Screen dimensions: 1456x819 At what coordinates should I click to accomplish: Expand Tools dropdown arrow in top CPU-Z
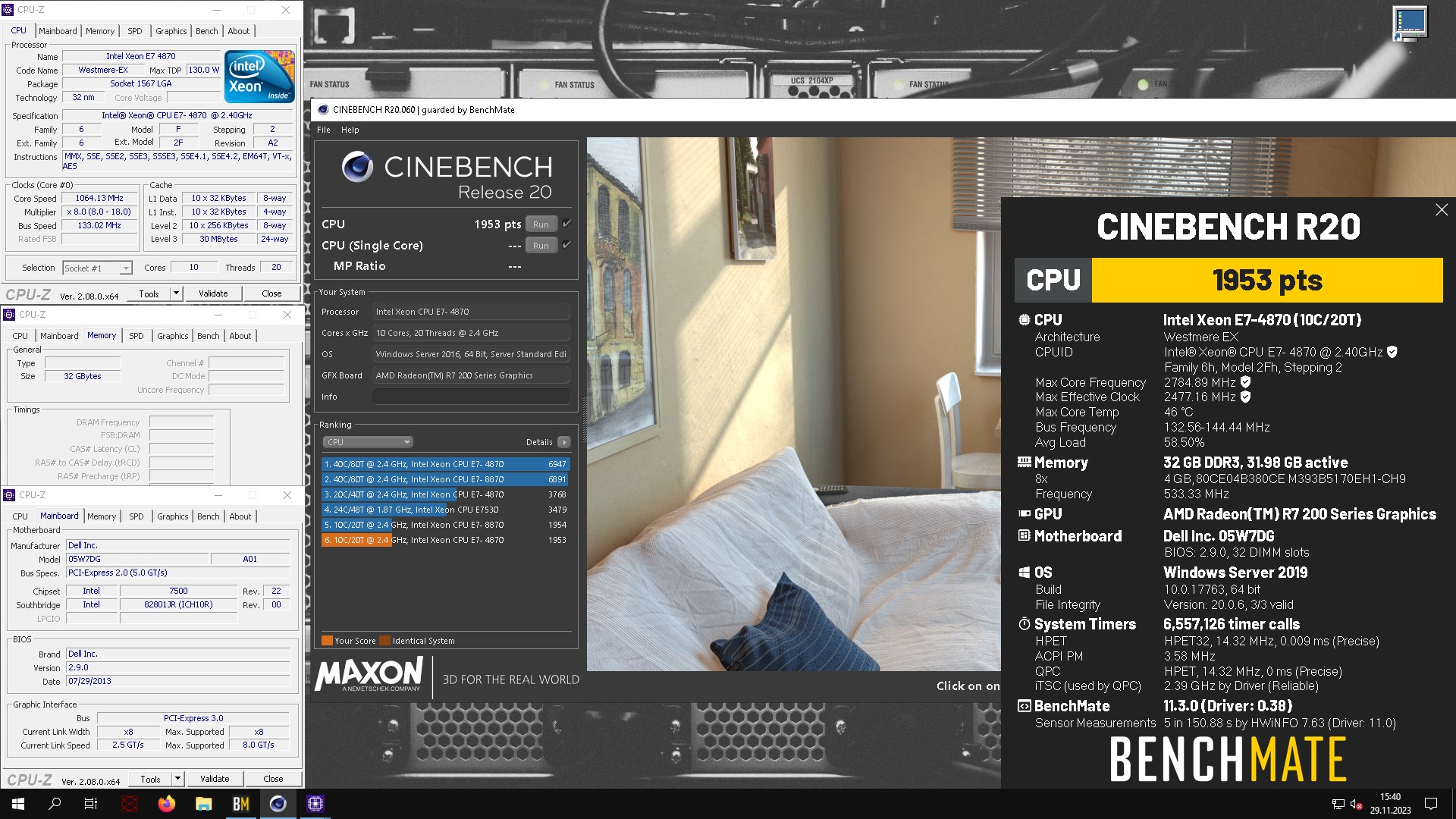click(176, 293)
